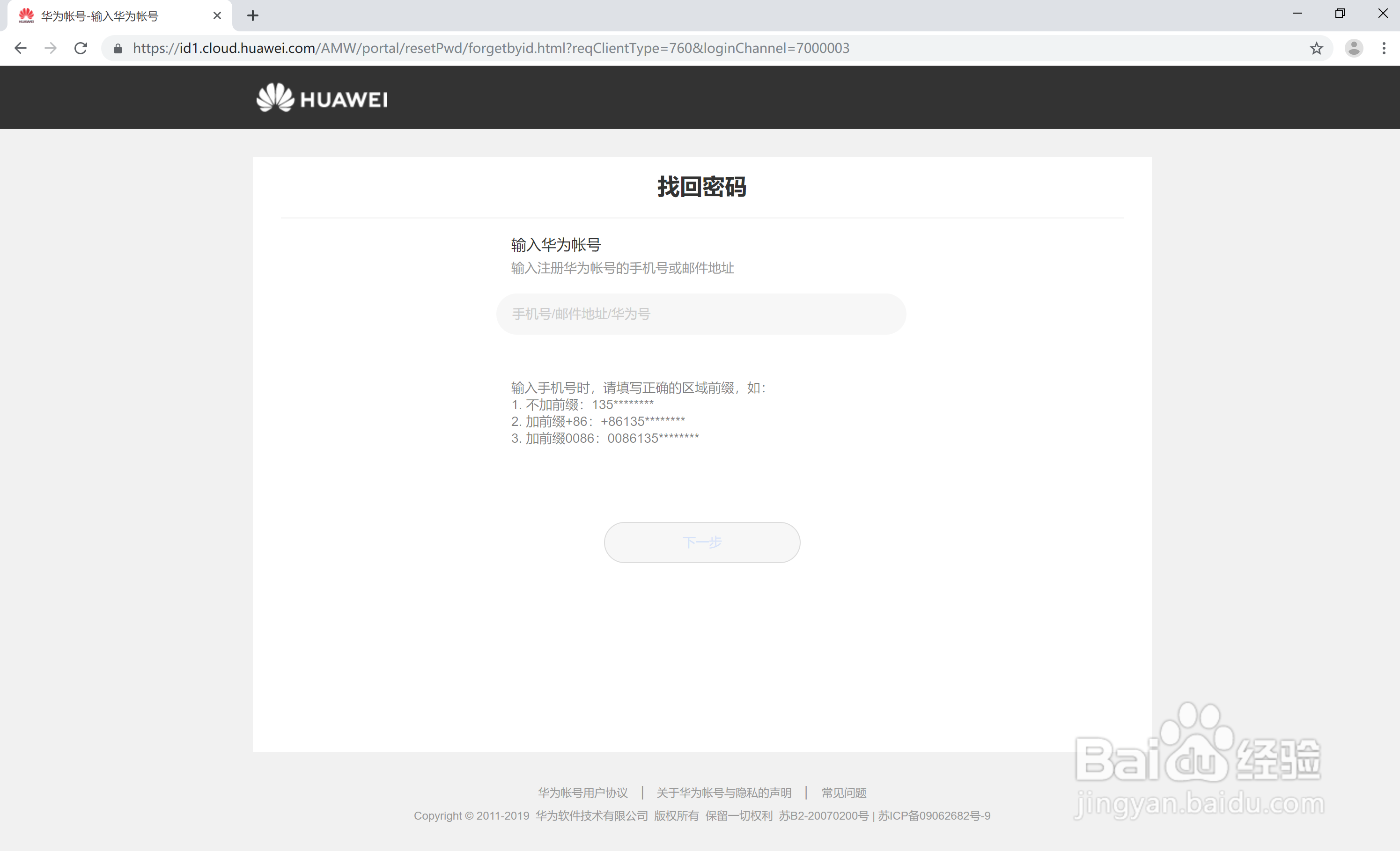Open the Chrome three-dot menu

click(1384, 48)
